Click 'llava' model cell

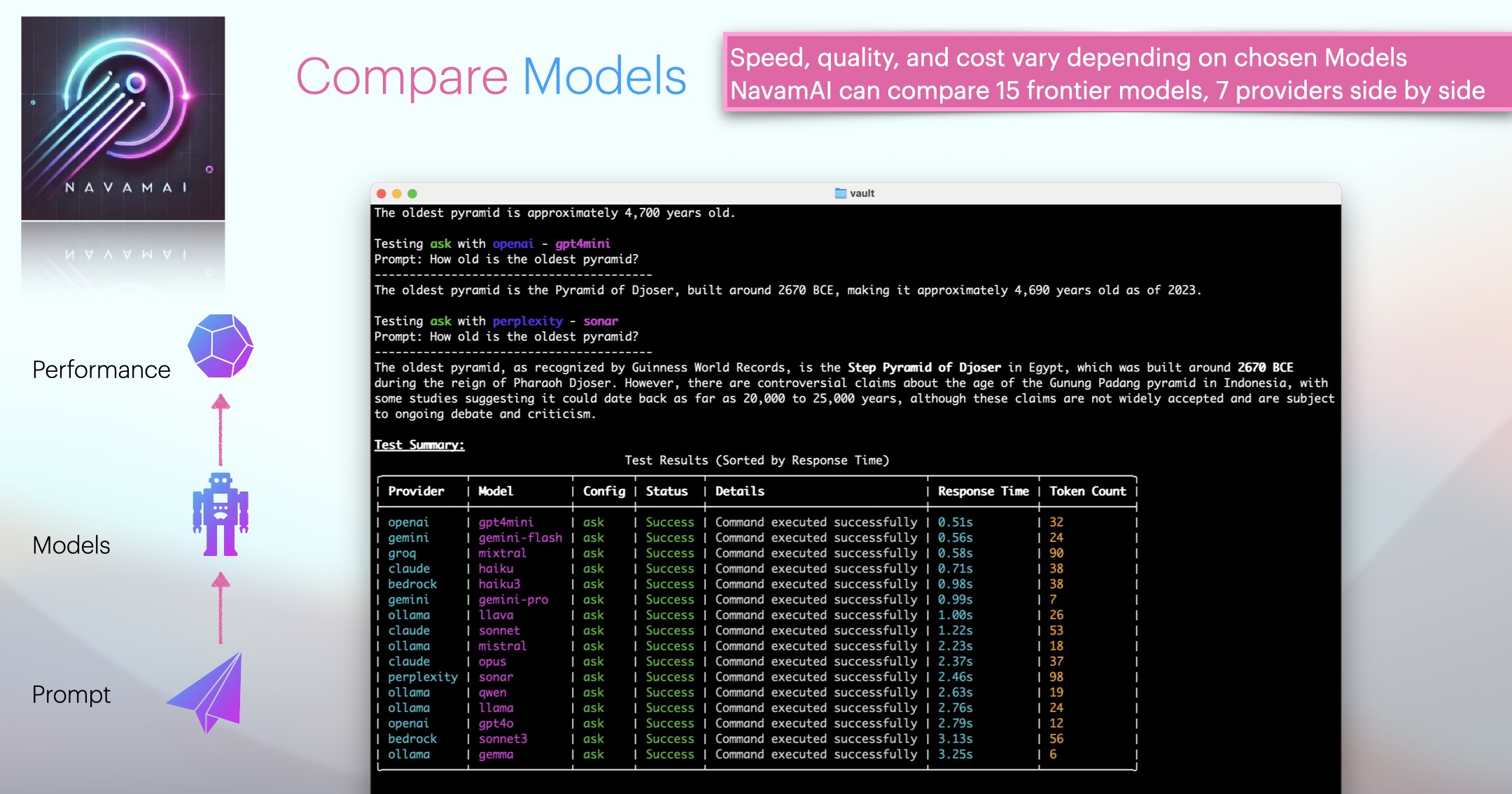(496, 615)
